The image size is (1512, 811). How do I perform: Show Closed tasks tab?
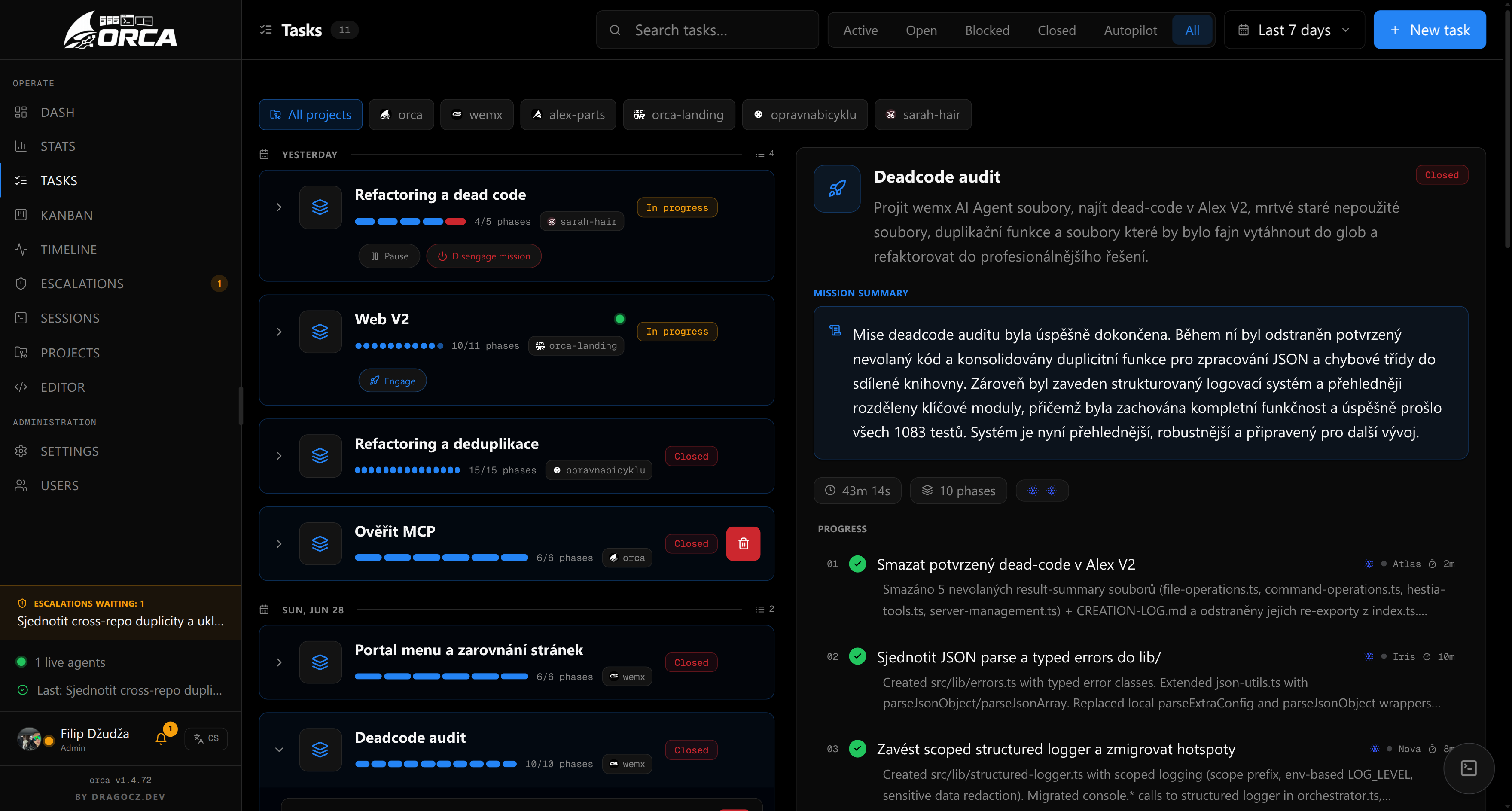1057,30
